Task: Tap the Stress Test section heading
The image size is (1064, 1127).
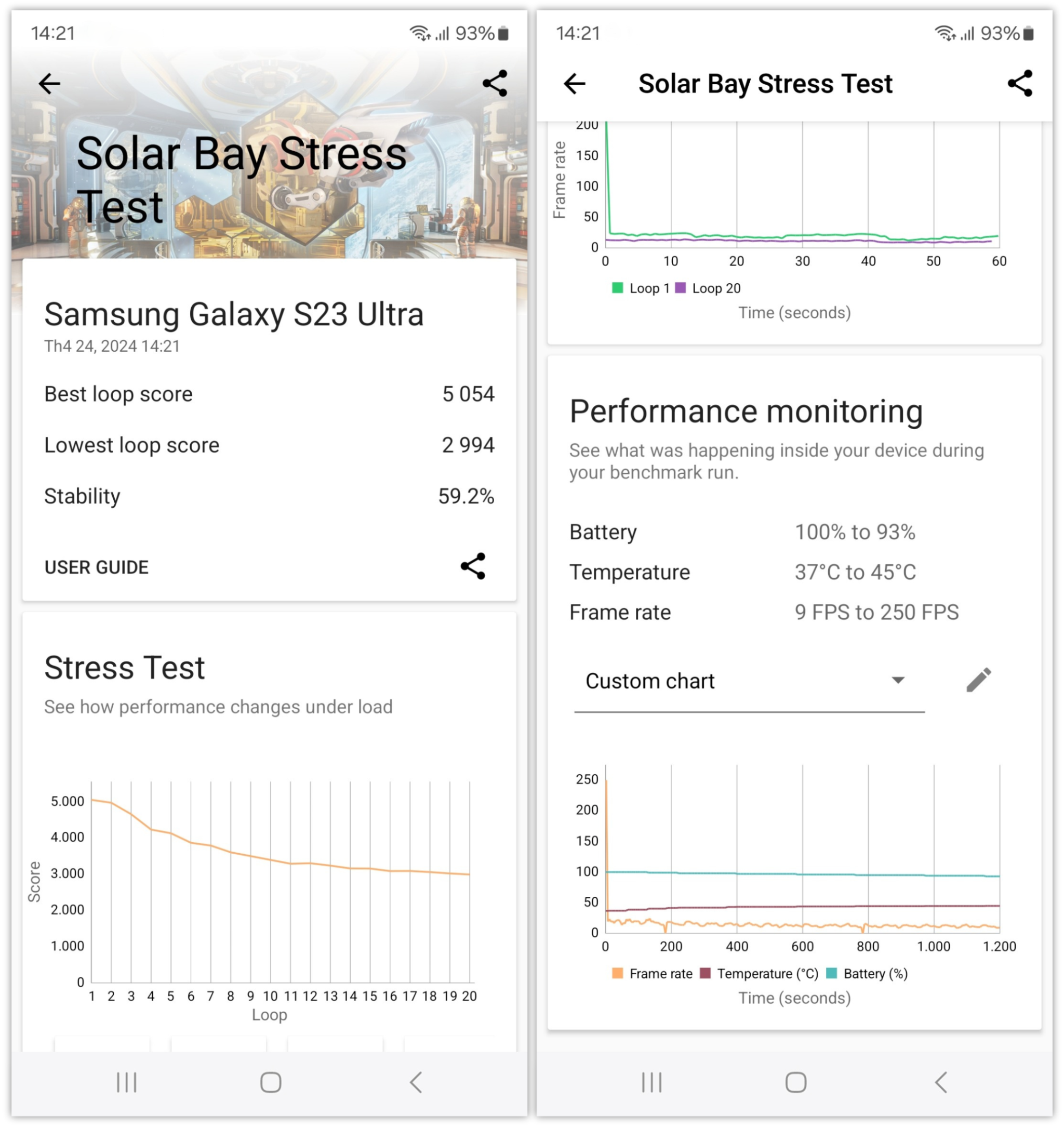Action: click(124, 668)
